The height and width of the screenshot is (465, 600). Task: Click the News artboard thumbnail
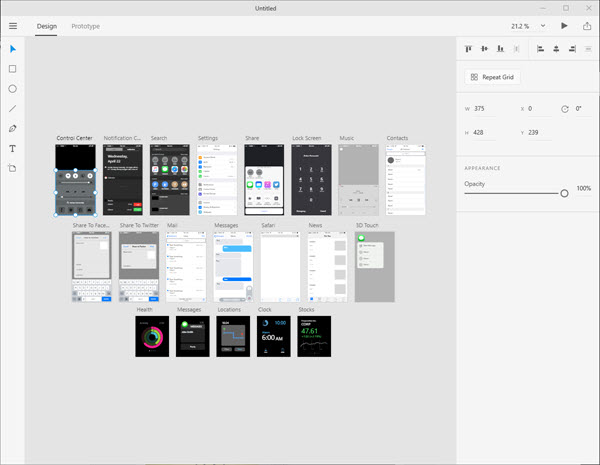(328, 267)
